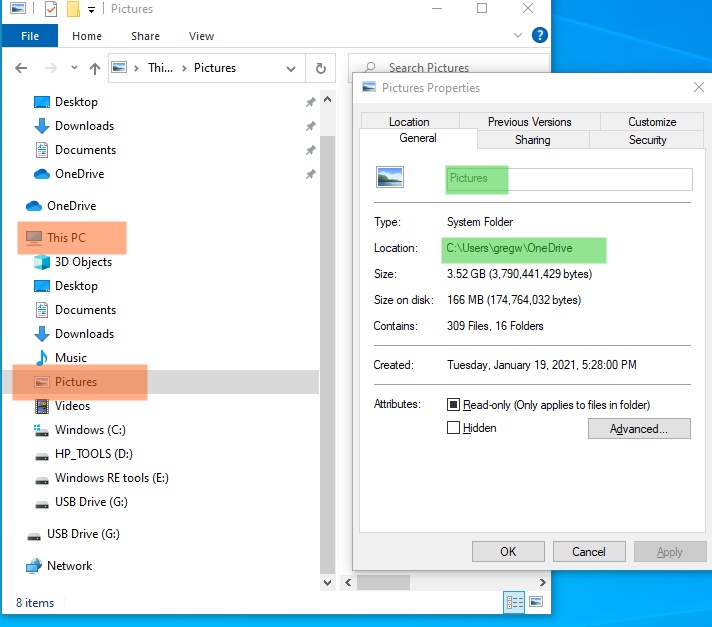Select pinned Desktop in Quick access
The width and height of the screenshot is (712, 627).
(76, 102)
